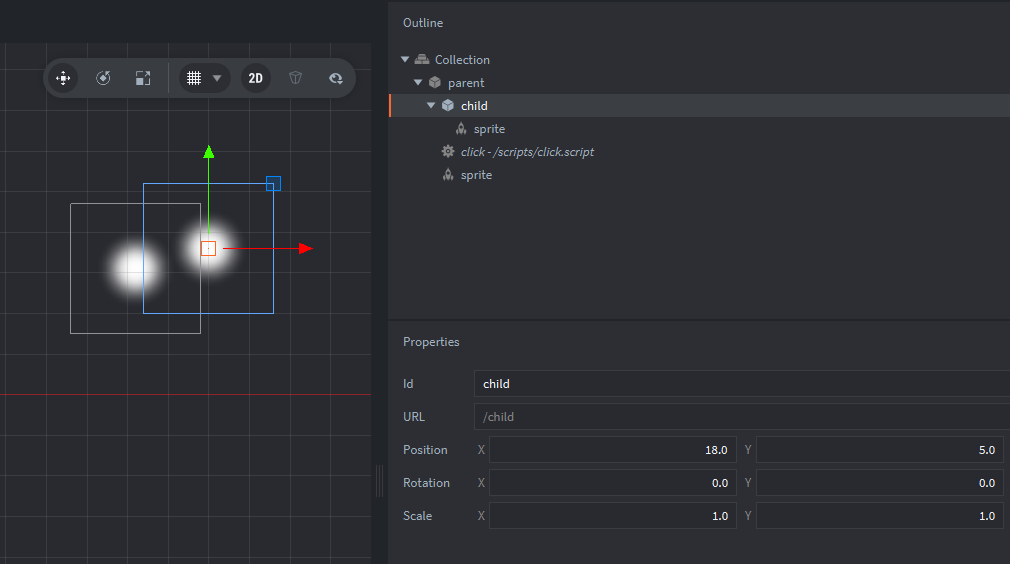This screenshot has height=564, width=1010.
Task: Click the Position X field showing 18.0
Action: click(613, 450)
